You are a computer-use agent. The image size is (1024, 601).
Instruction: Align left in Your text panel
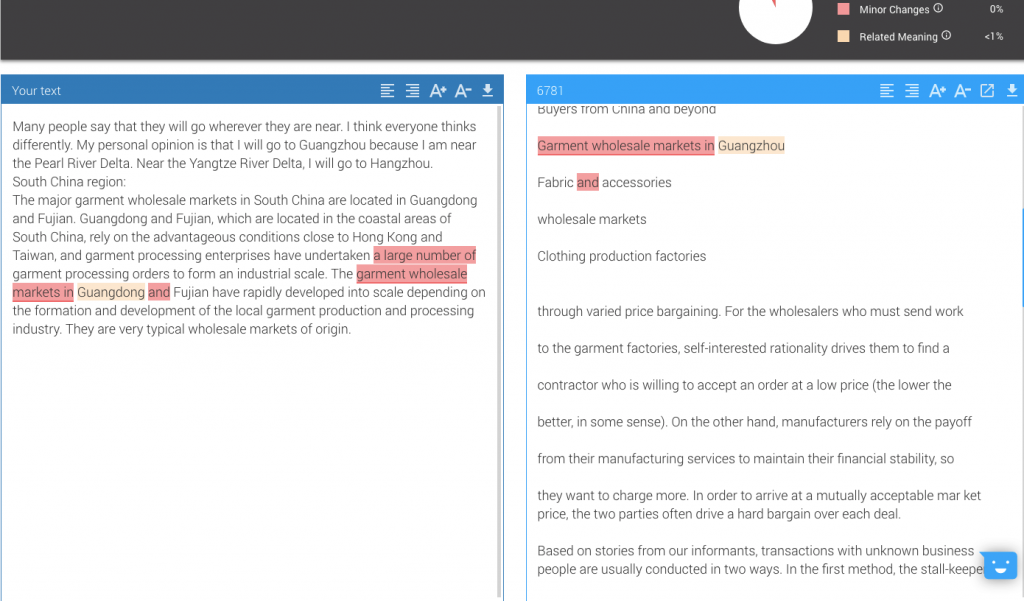pos(387,91)
